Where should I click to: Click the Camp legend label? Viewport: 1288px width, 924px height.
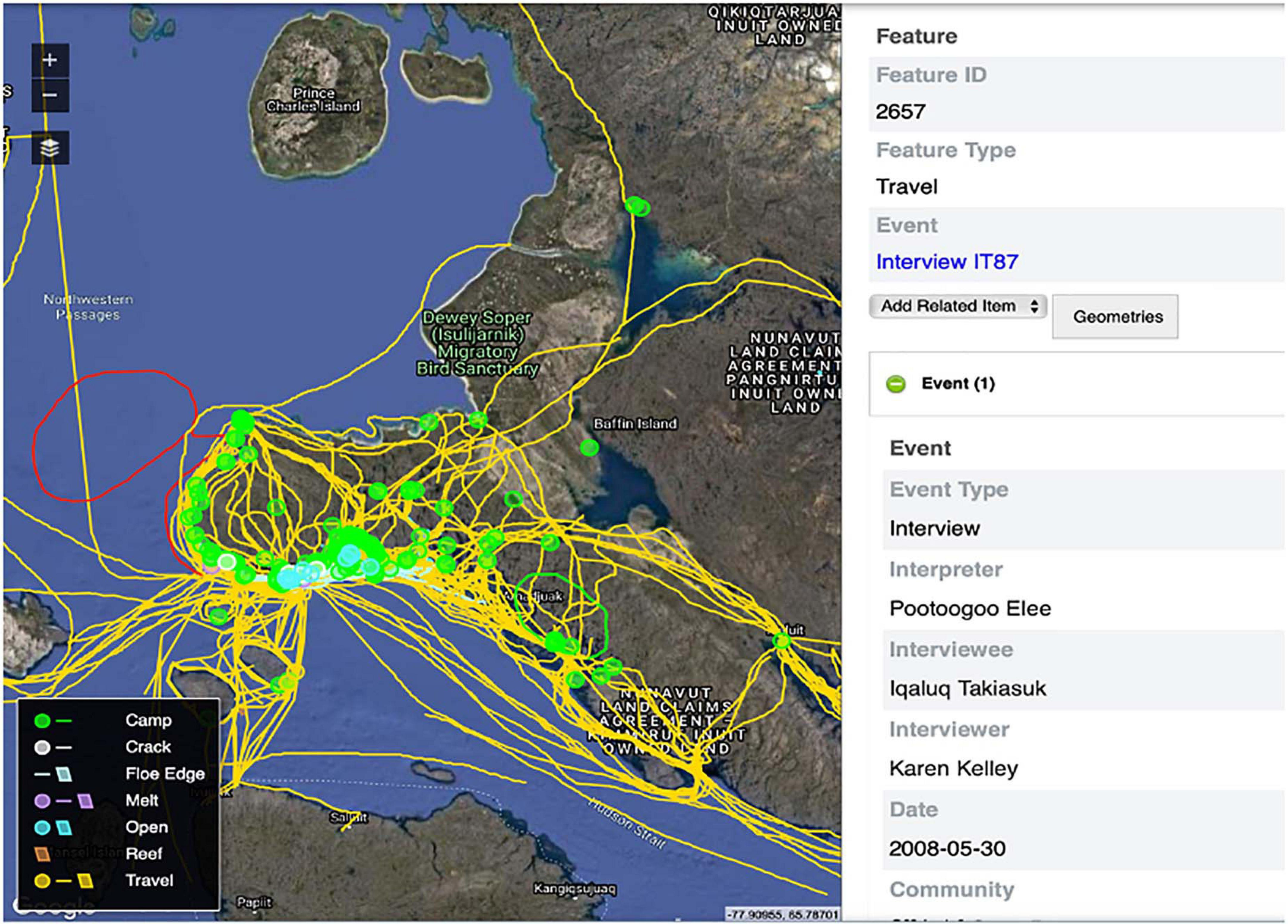click(148, 720)
